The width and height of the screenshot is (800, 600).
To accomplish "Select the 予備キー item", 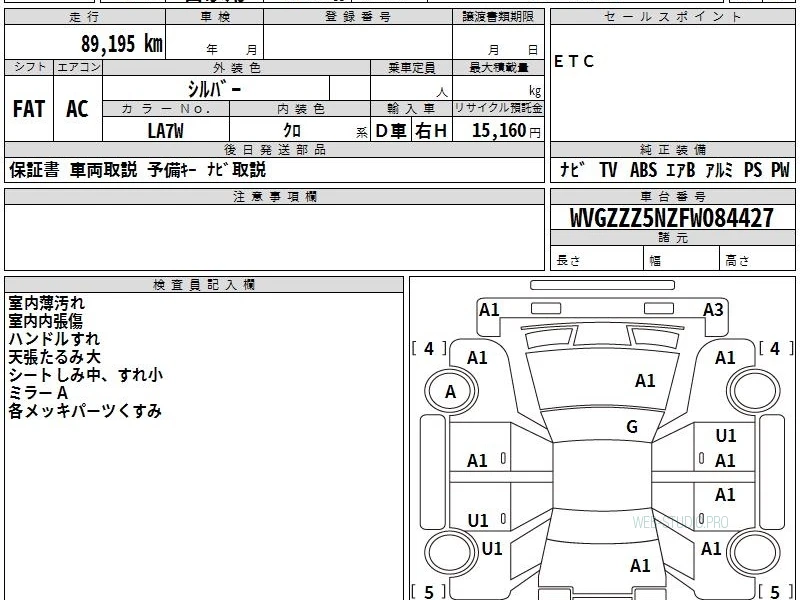I will click(172, 170).
